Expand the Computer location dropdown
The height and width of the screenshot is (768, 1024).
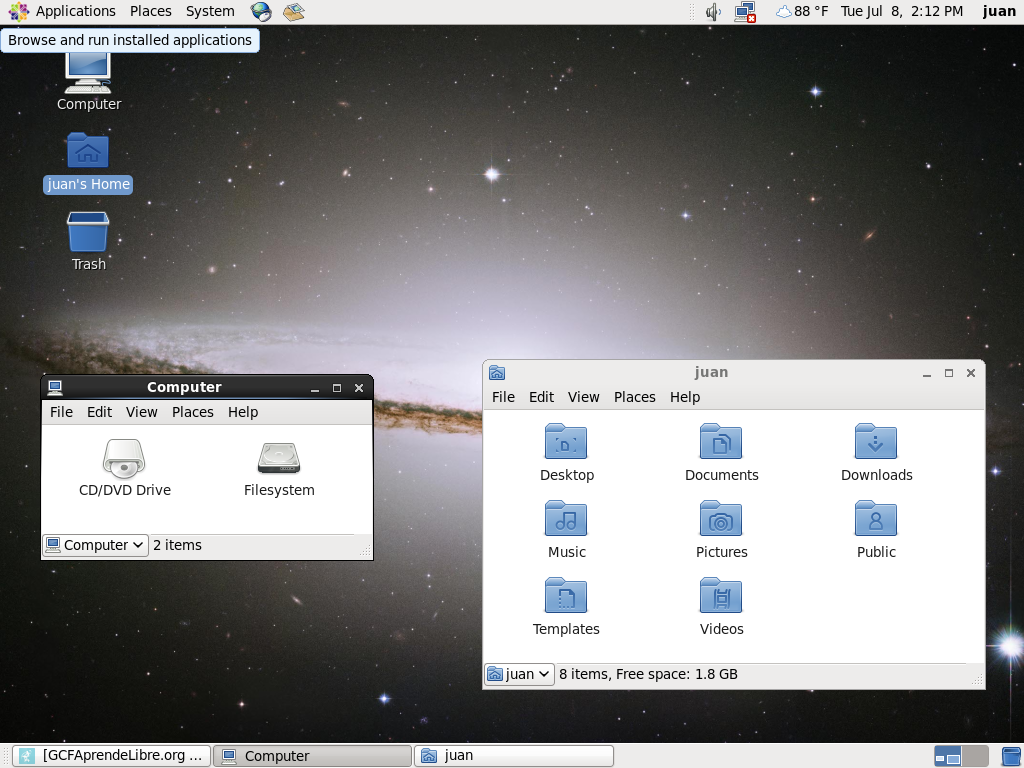95,545
